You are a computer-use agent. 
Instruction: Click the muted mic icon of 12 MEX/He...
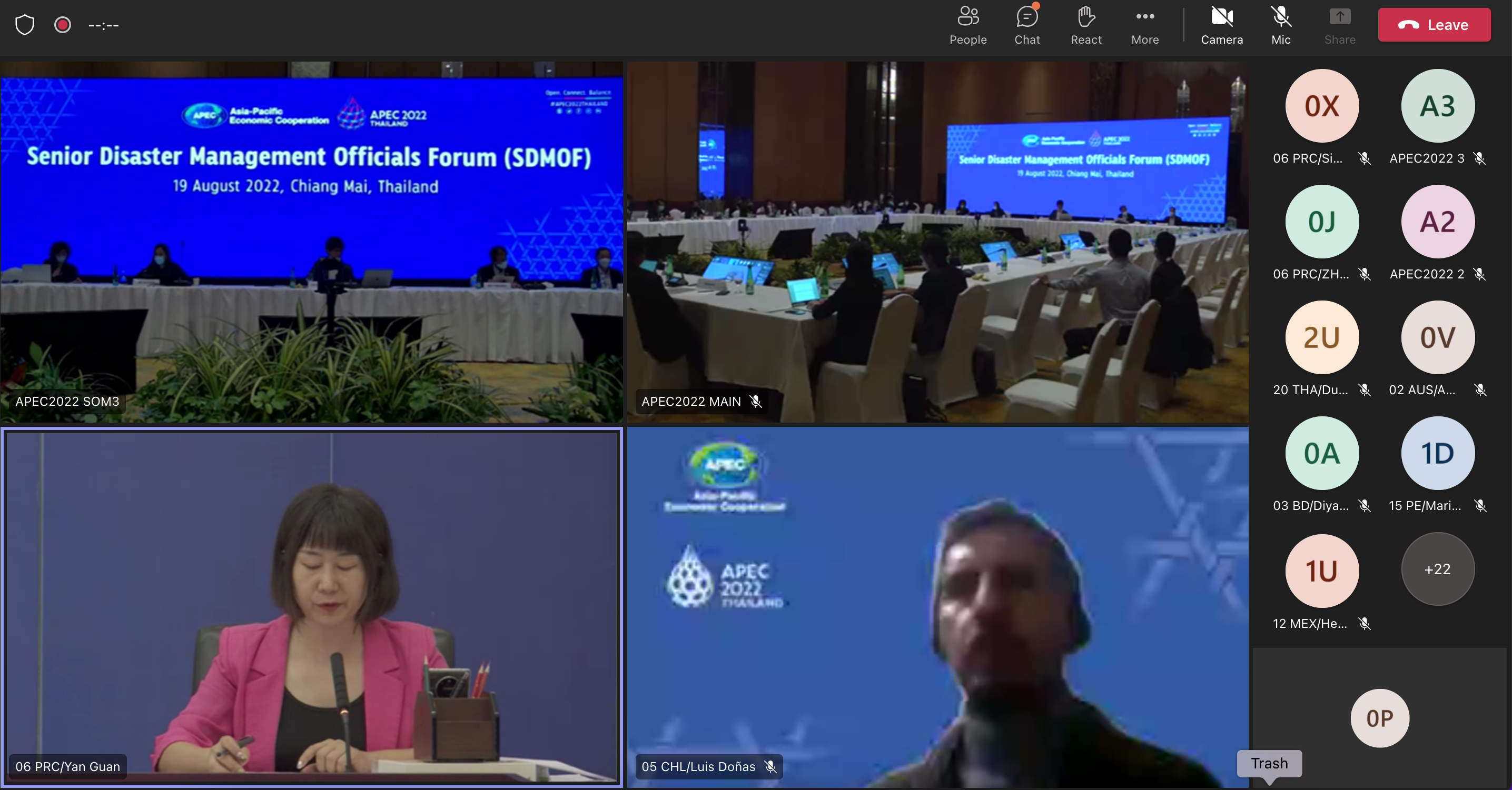(x=1365, y=624)
